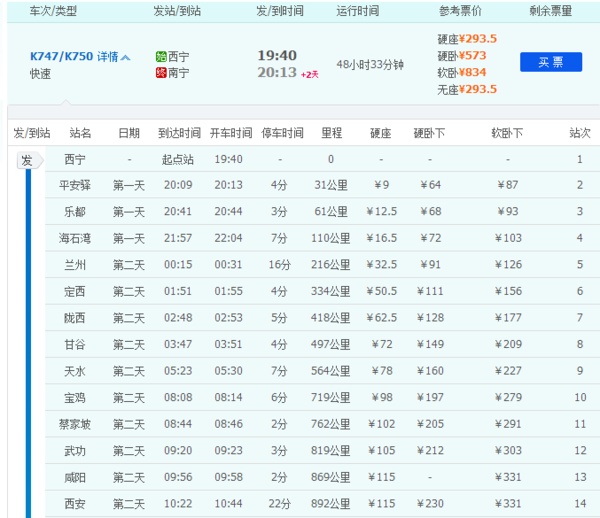Click the blue 买票 buy ticket button
This screenshot has height=518, width=600.
point(551,62)
